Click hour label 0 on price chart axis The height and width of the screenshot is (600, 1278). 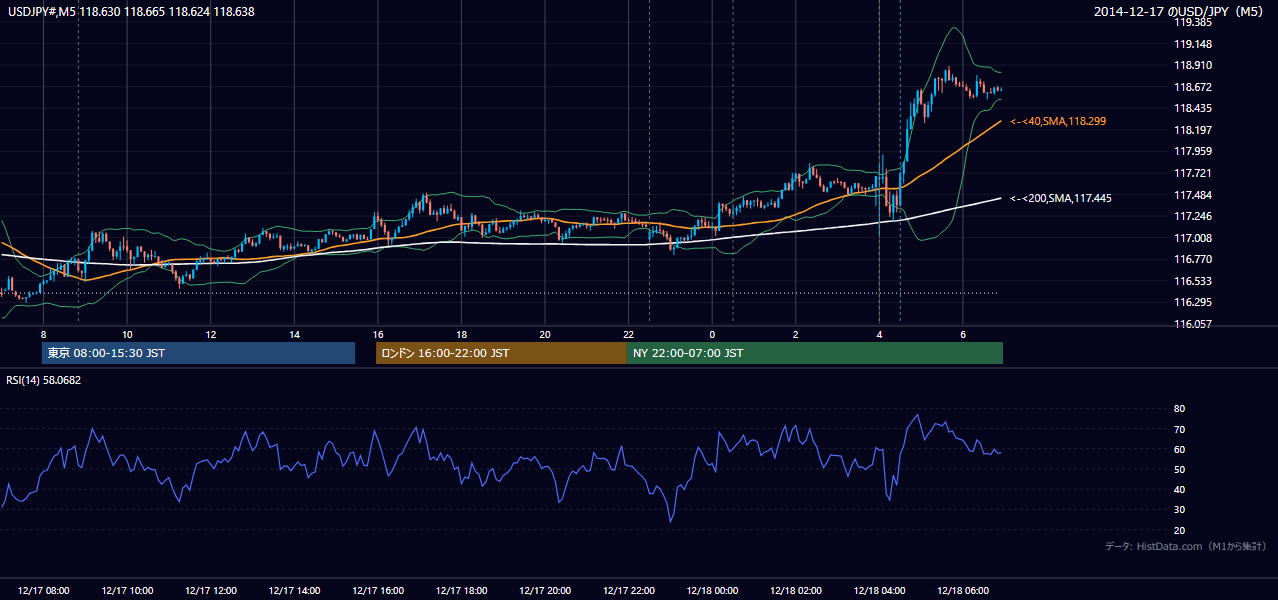click(x=712, y=334)
